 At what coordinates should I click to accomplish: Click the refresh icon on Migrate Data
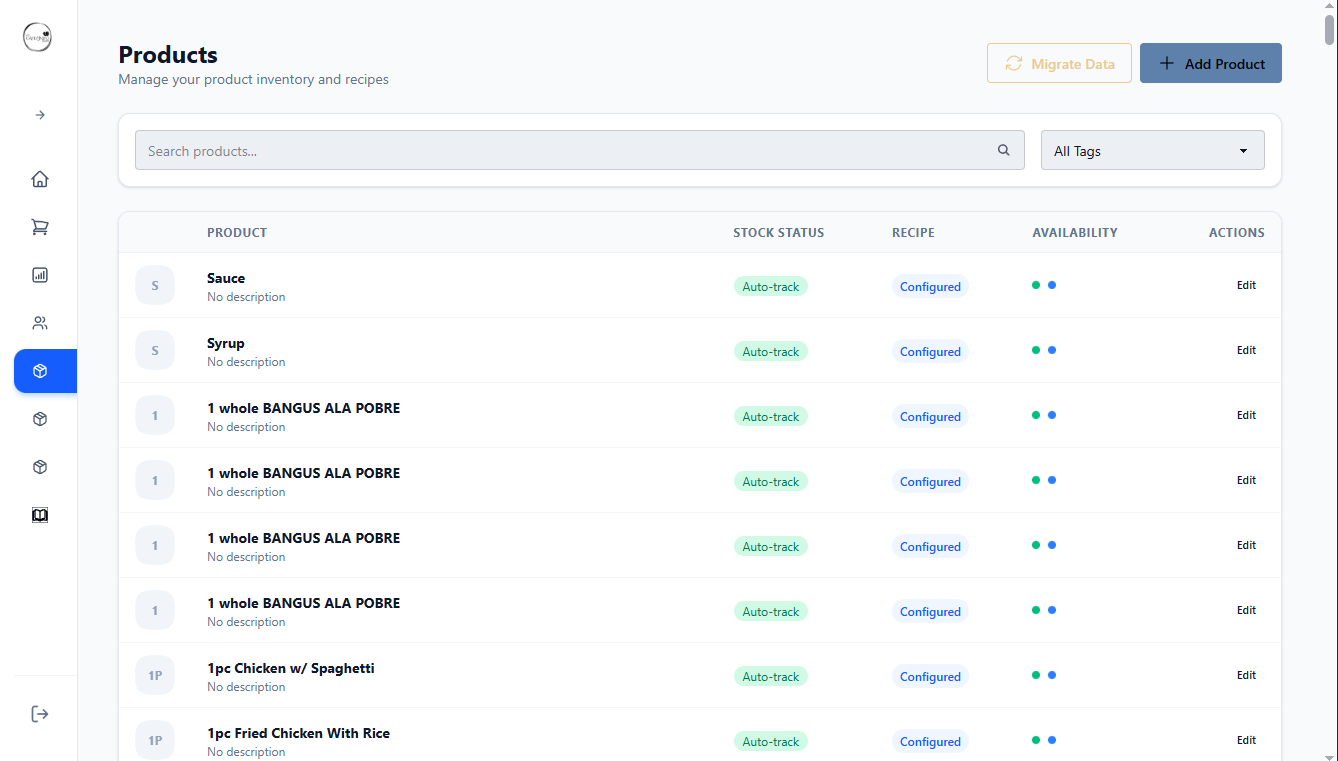[x=1014, y=64]
